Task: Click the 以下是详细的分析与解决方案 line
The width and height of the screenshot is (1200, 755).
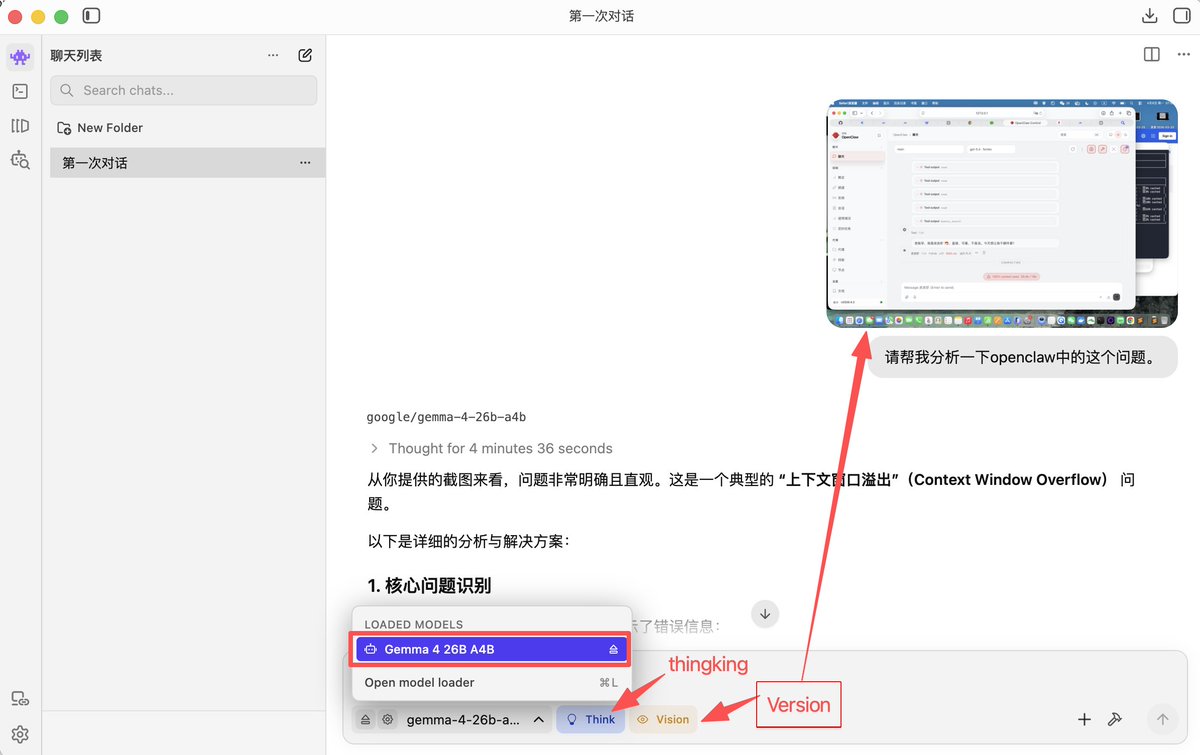Action: coord(468,542)
